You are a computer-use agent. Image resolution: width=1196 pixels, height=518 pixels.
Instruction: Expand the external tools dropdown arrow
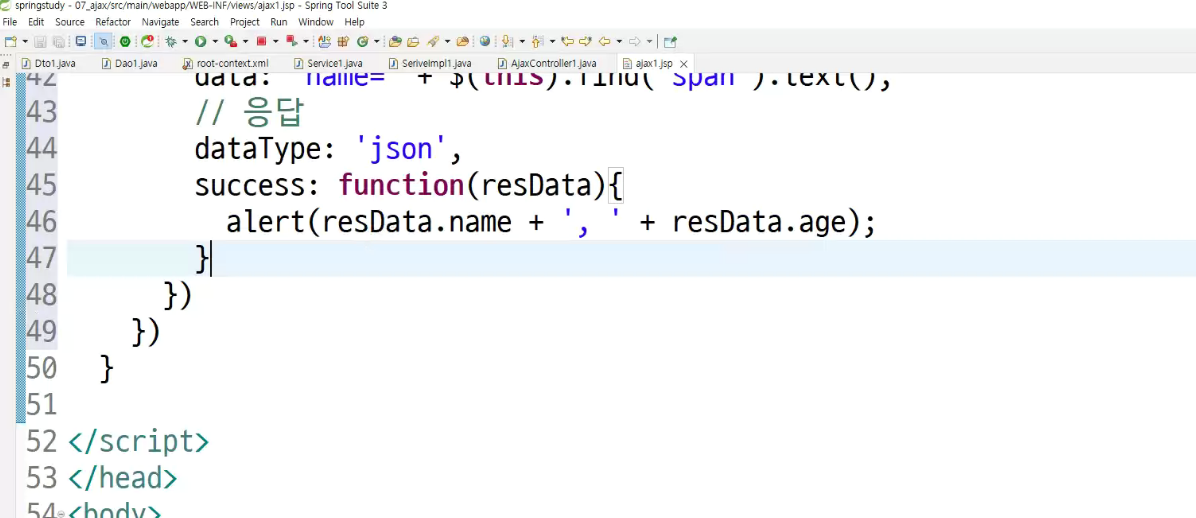tap(306, 41)
